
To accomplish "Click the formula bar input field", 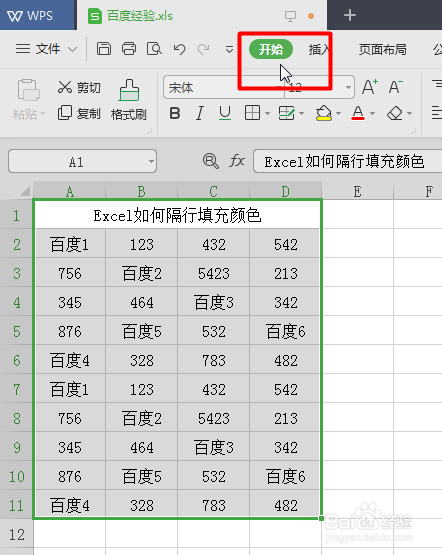I will pyautogui.click(x=348, y=162).
